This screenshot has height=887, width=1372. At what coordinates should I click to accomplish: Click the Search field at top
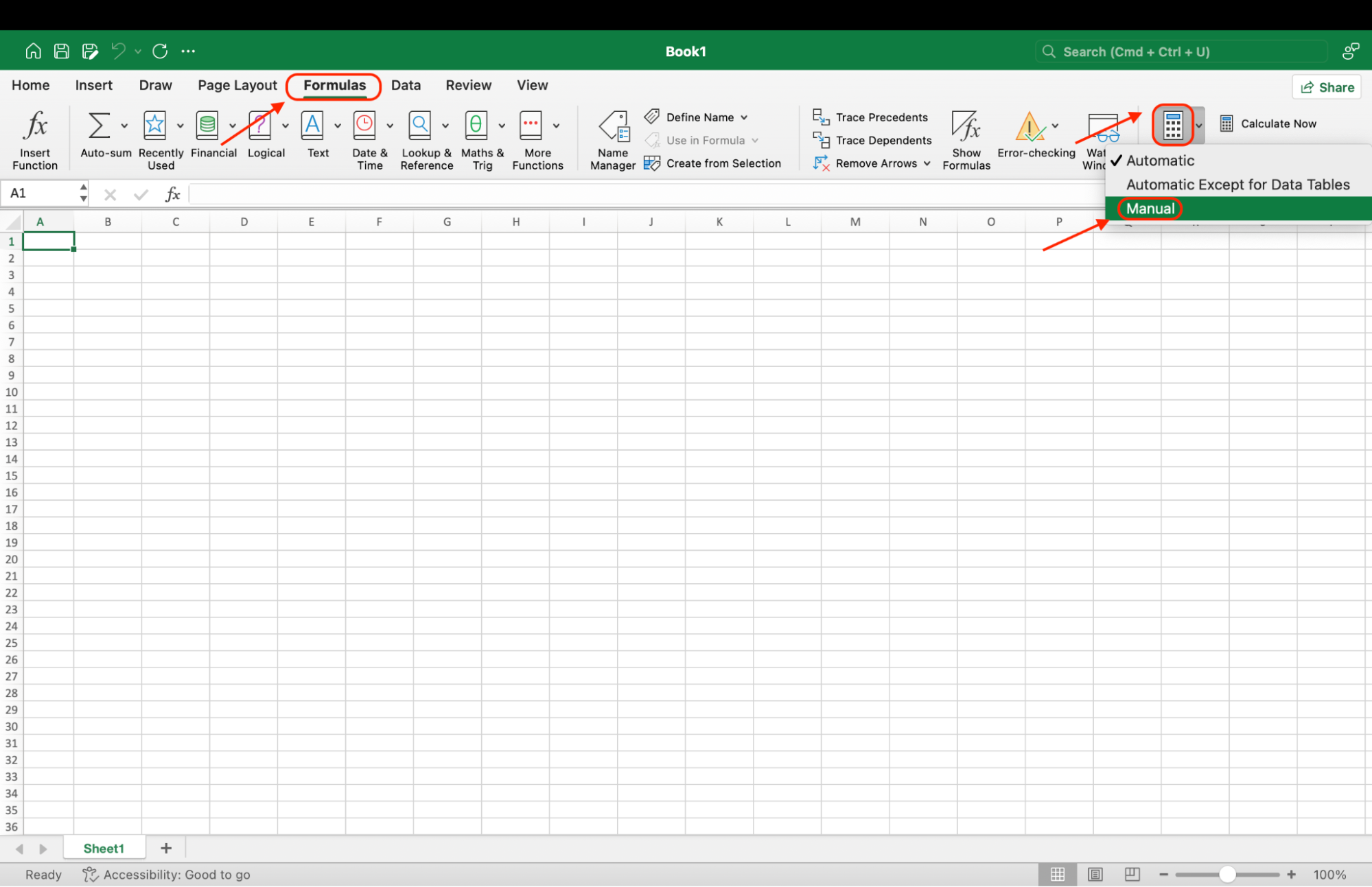coord(1181,51)
